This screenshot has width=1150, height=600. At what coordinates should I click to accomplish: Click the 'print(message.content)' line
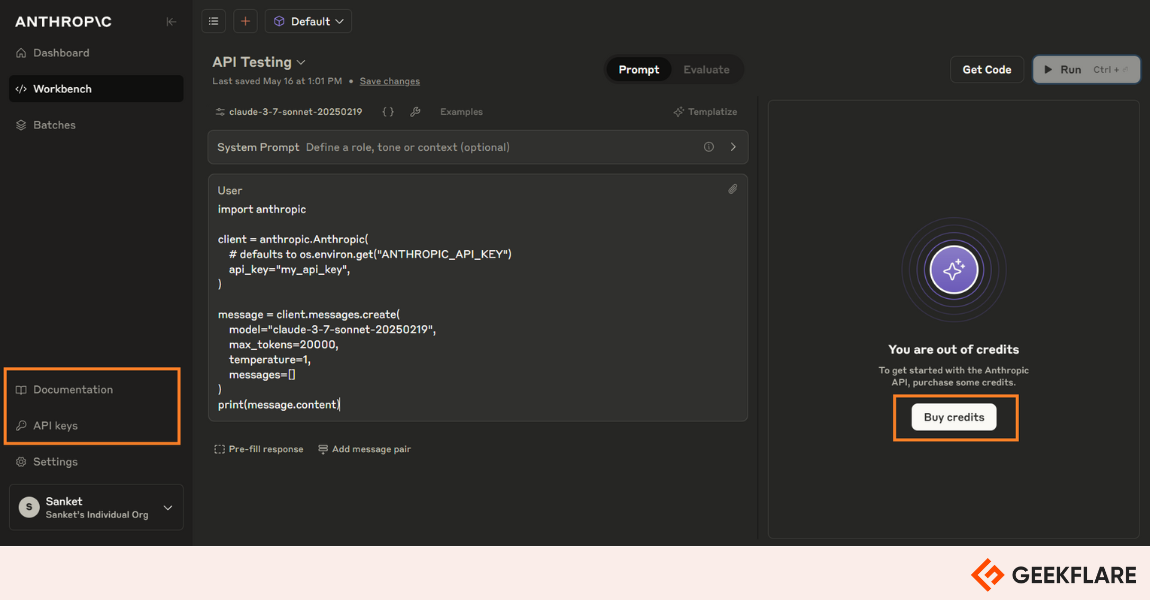click(279, 404)
